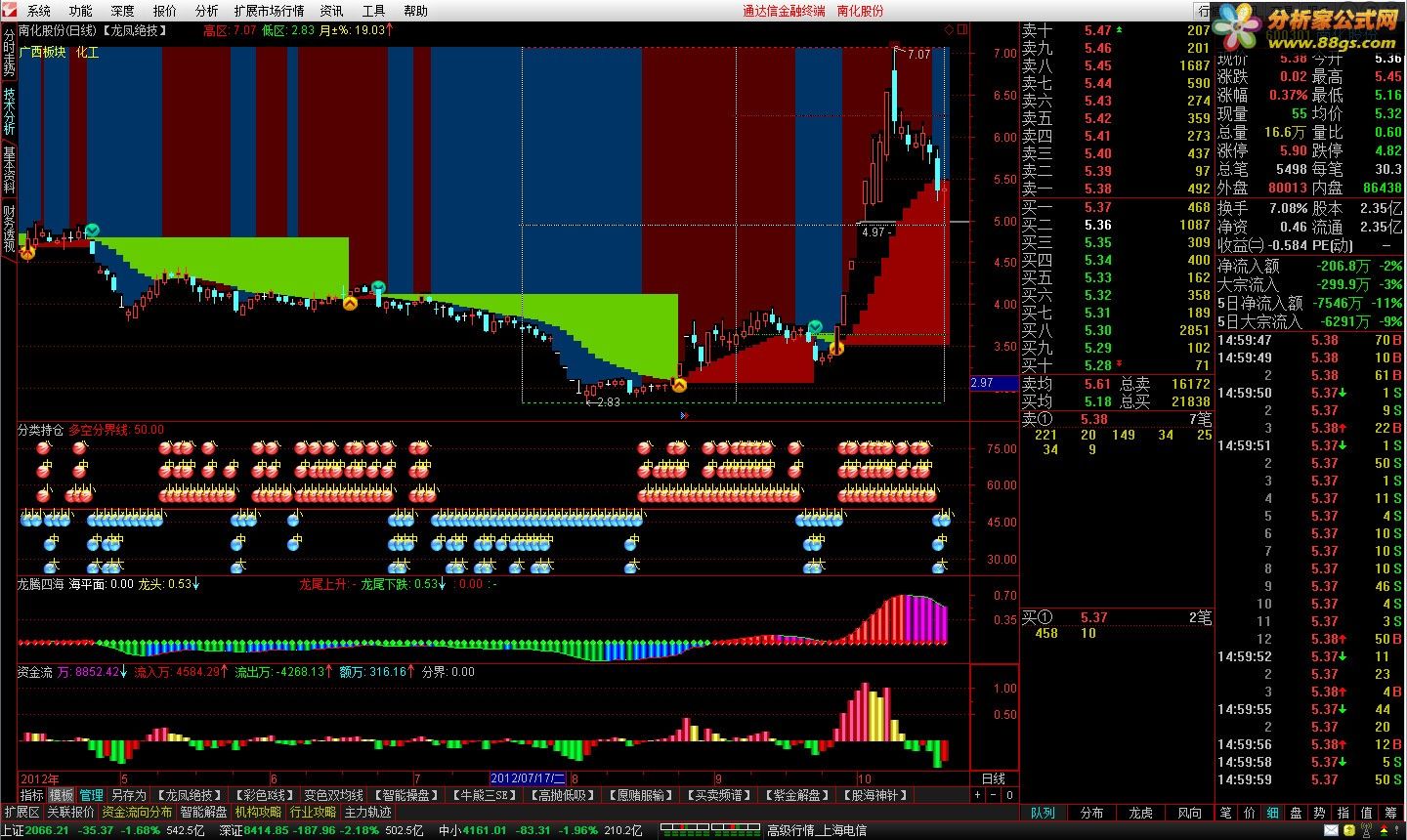Screen dimensions: 1407x840
Task: Apply the 【彩色K线】 template
Action: point(264,796)
